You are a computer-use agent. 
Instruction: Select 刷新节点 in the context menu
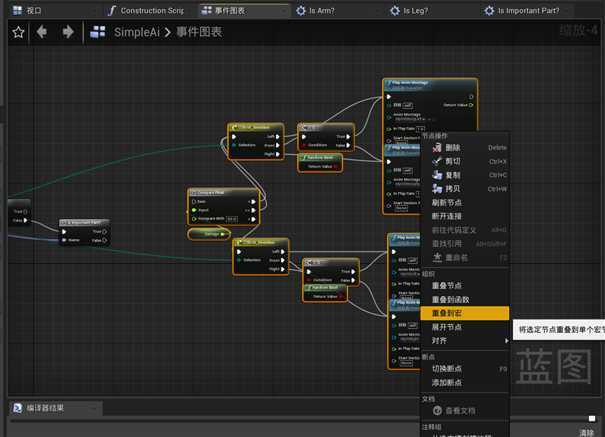click(x=465, y=202)
